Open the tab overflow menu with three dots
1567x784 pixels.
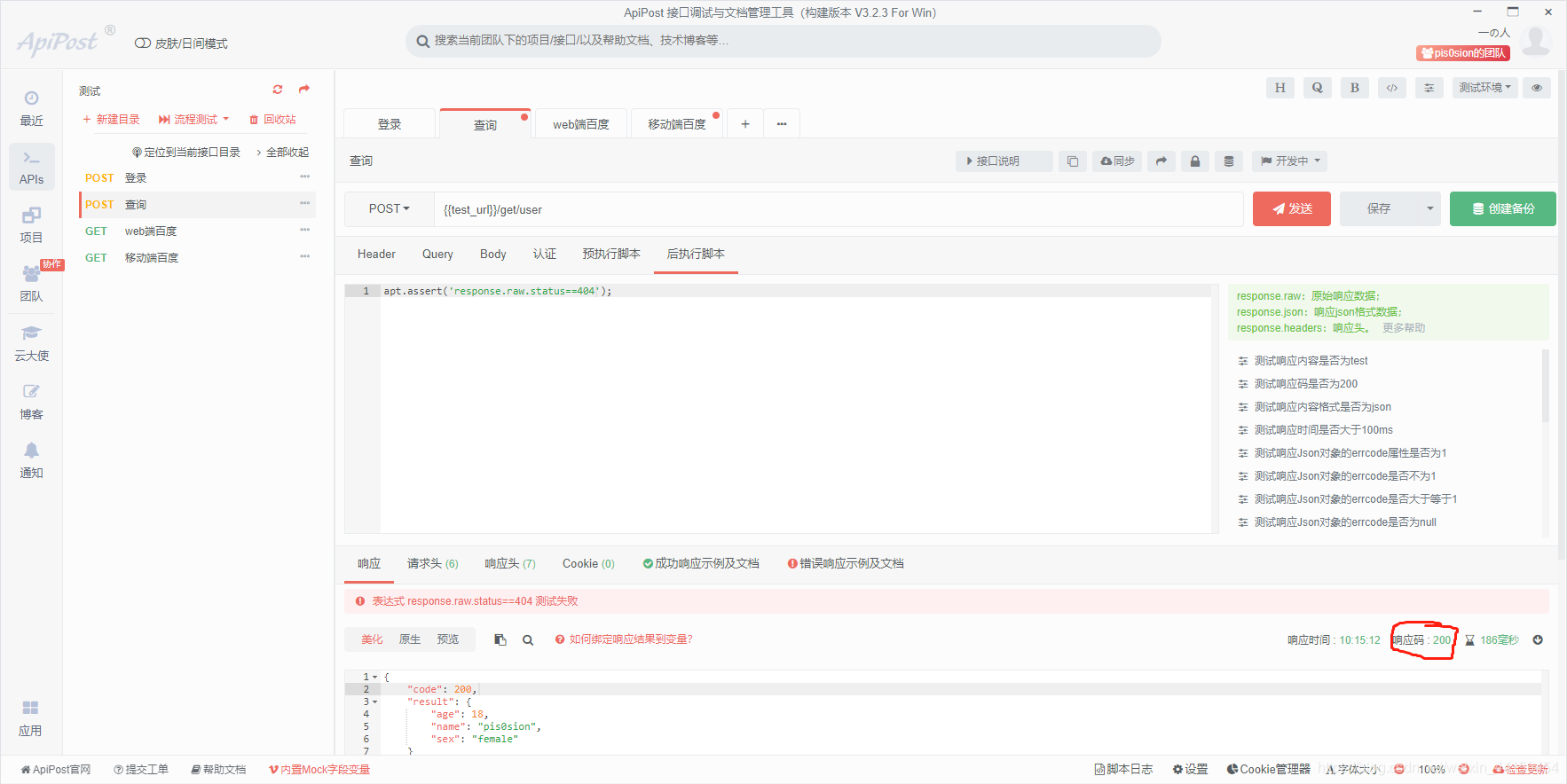pyautogui.click(x=782, y=124)
